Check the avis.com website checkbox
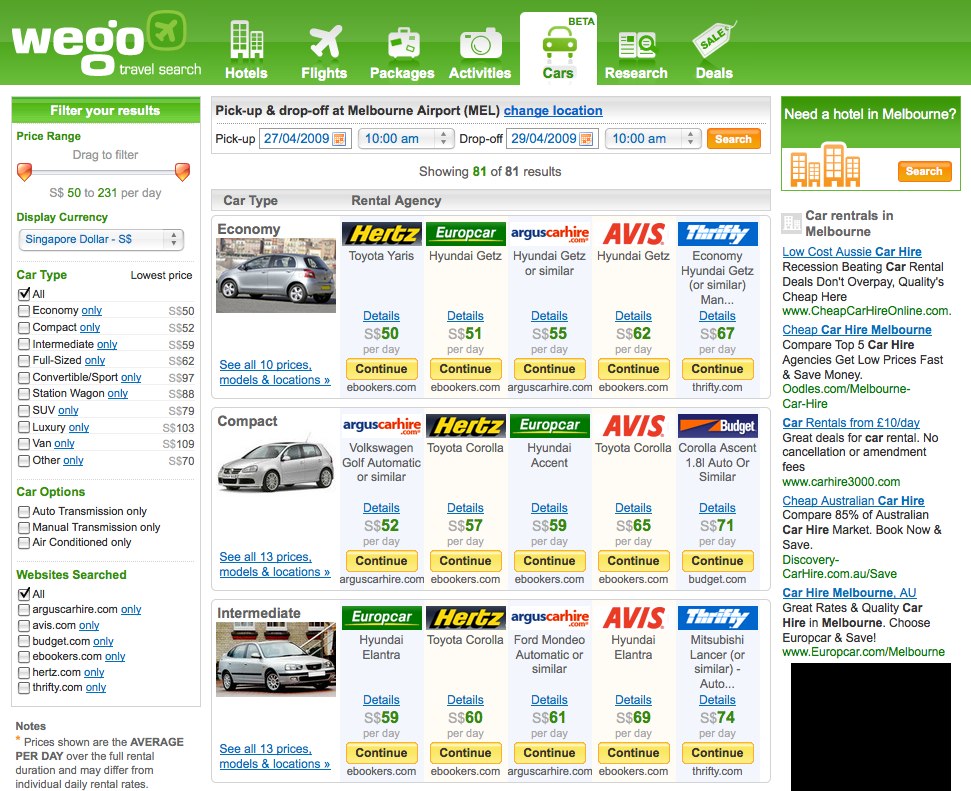 [24, 626]
